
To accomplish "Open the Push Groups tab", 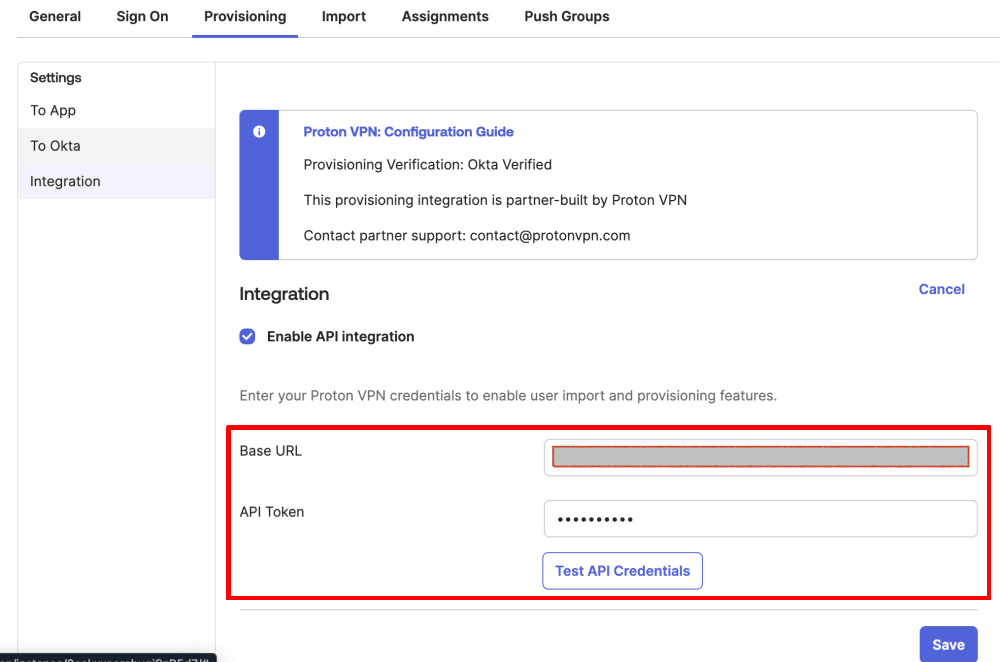I will pyautogui.click(x=566, y=17).
